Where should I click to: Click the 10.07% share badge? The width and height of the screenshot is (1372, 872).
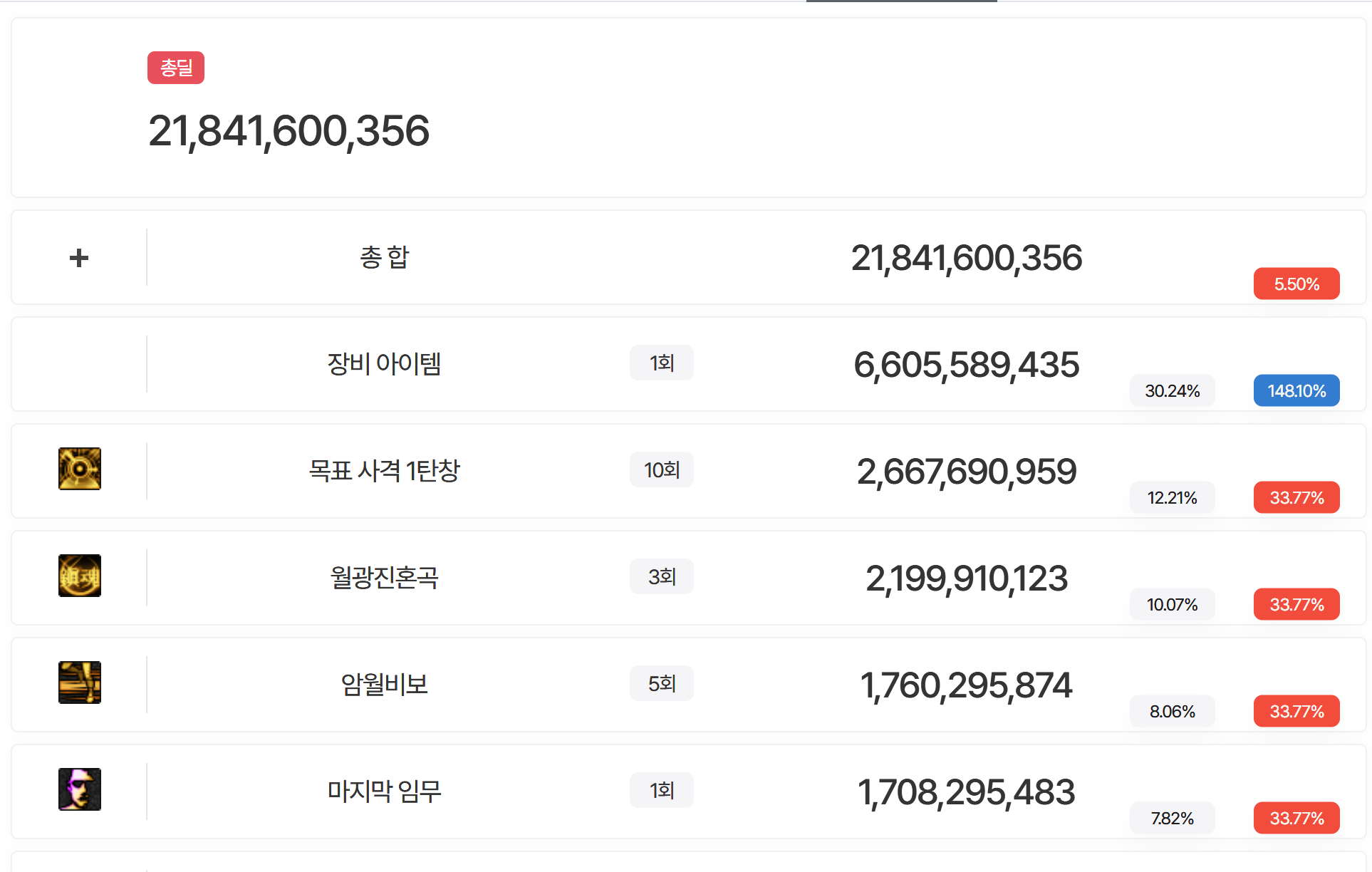pyautogui.click(x=1173, y=604)
